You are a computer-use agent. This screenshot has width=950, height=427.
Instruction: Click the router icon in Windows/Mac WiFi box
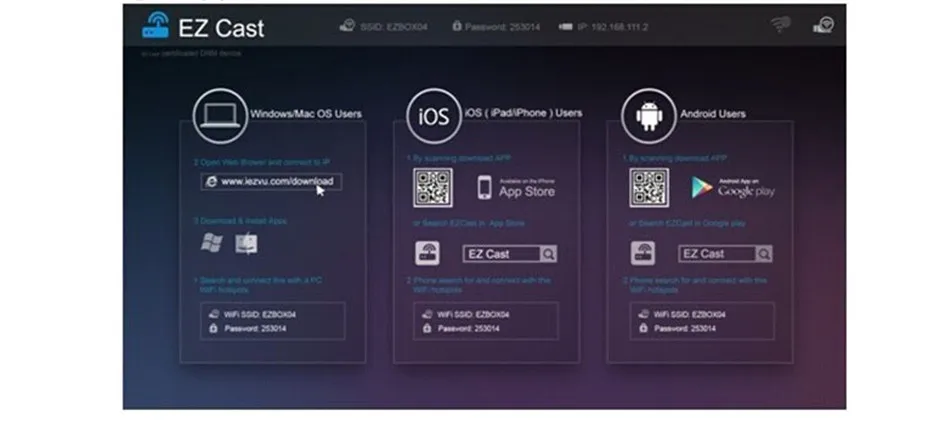click(x=213, y=314)
